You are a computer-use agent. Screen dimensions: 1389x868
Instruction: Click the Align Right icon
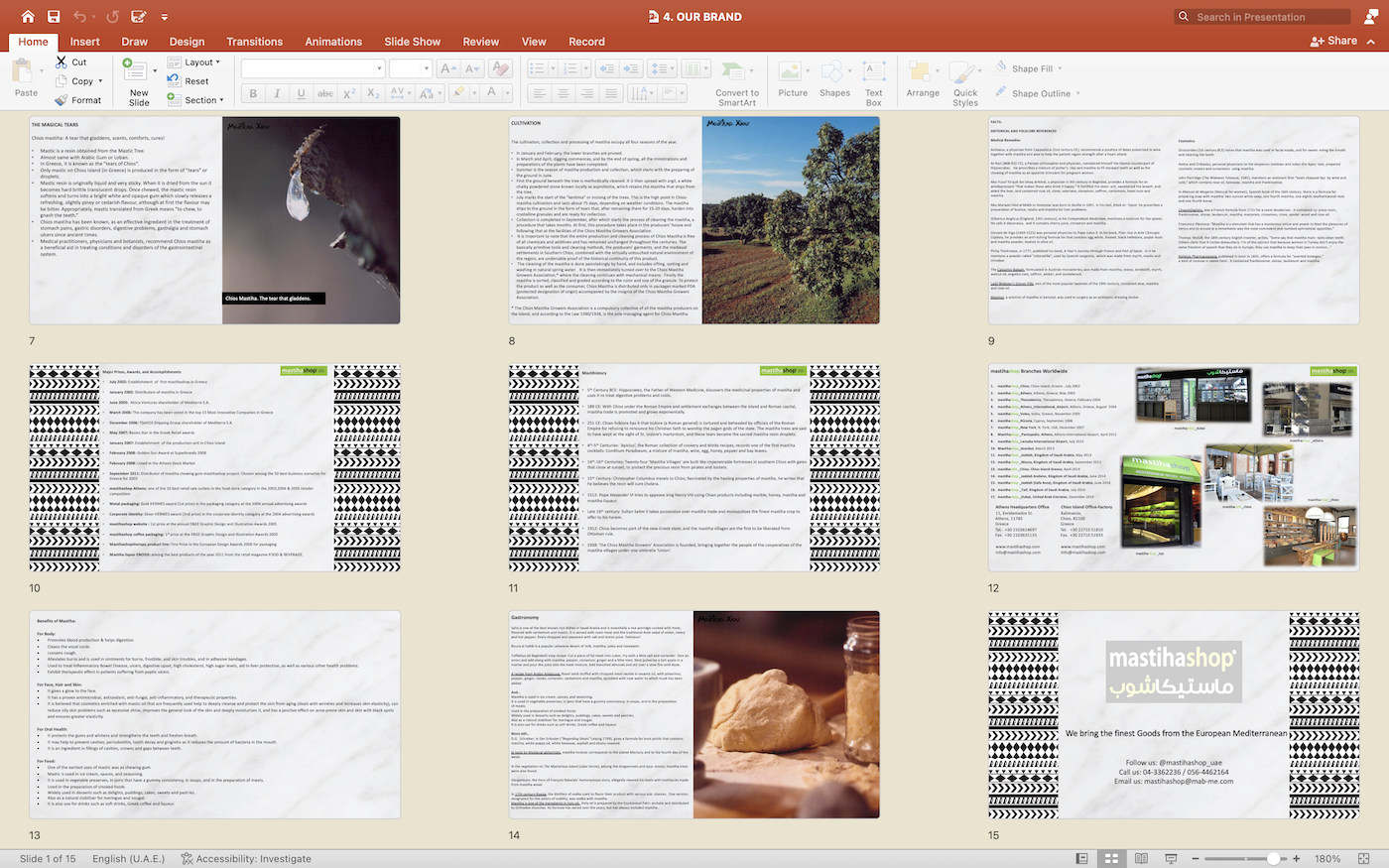click(x=587, y=93)
